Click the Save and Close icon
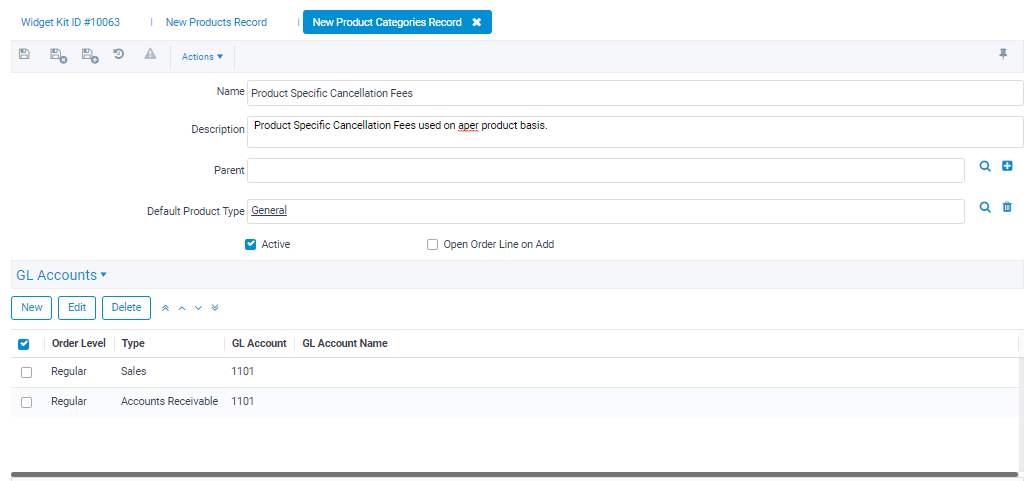This screenshot has width=1027, height=481. pos(58,56)
